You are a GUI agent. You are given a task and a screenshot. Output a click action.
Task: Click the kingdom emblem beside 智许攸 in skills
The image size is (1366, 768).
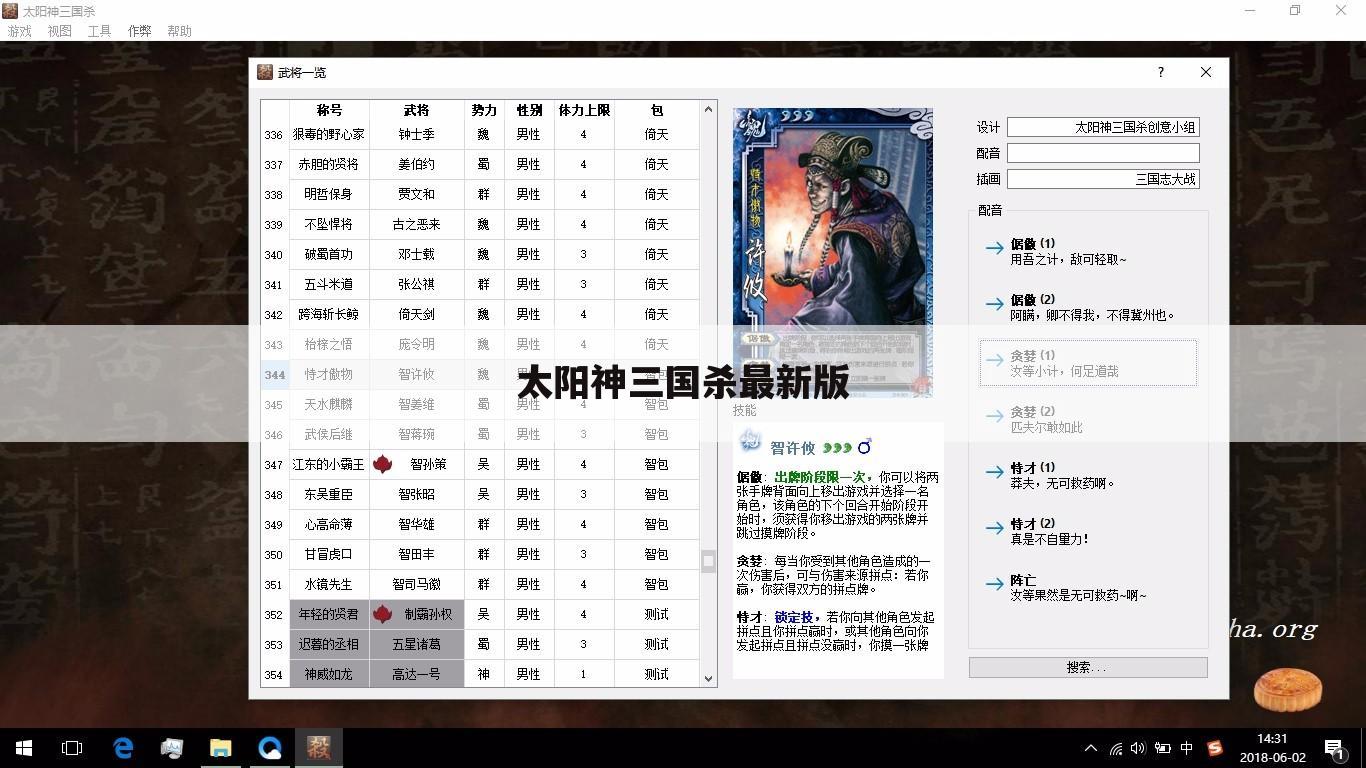pos(751,442)
